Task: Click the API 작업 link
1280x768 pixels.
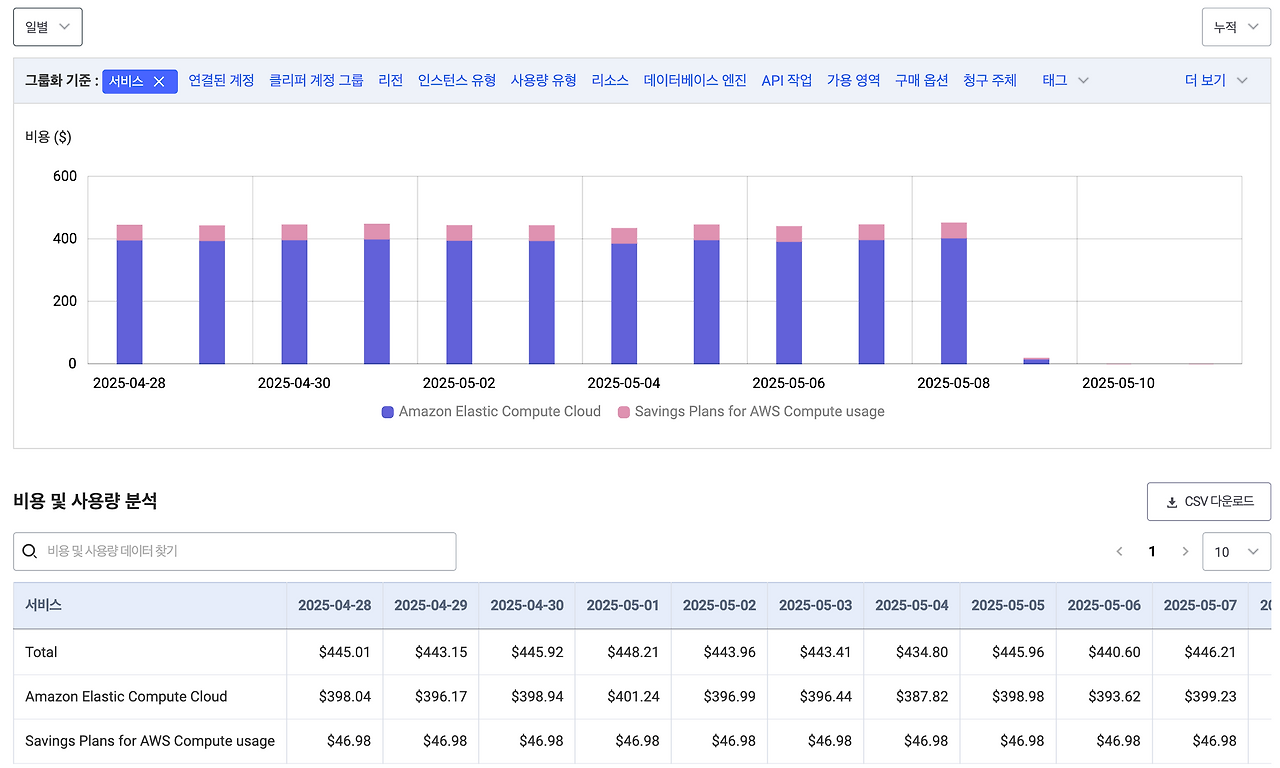Action: pos(786,80)
